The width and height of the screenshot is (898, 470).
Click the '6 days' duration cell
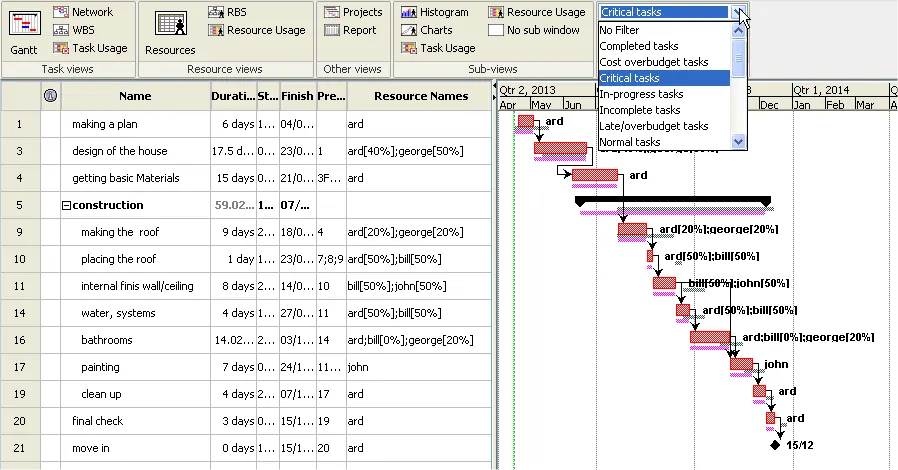coord(233,124)
